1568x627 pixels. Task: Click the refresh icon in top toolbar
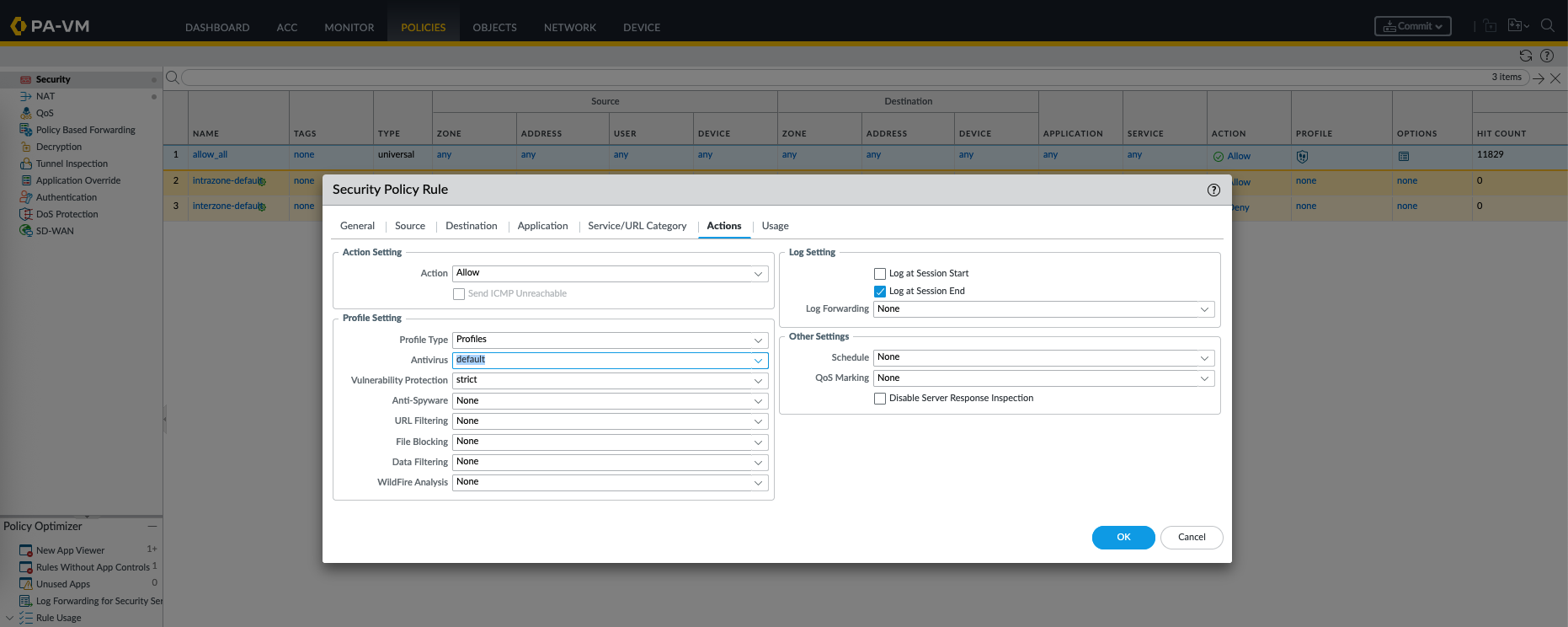pyautogui.click(x=1525, y=56)
